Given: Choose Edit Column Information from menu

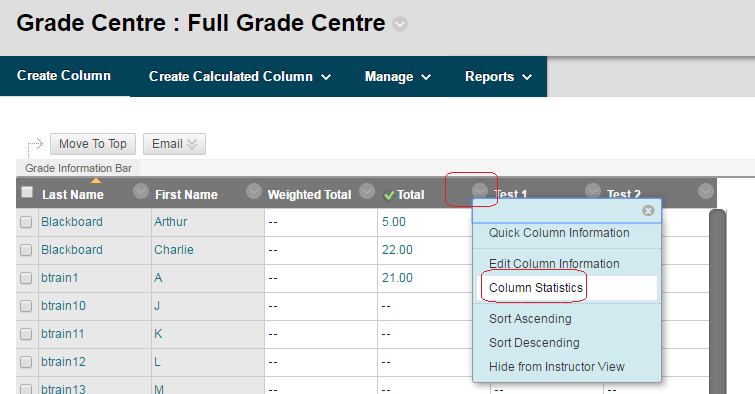Looking at the screenshot, I should point(554,263).
